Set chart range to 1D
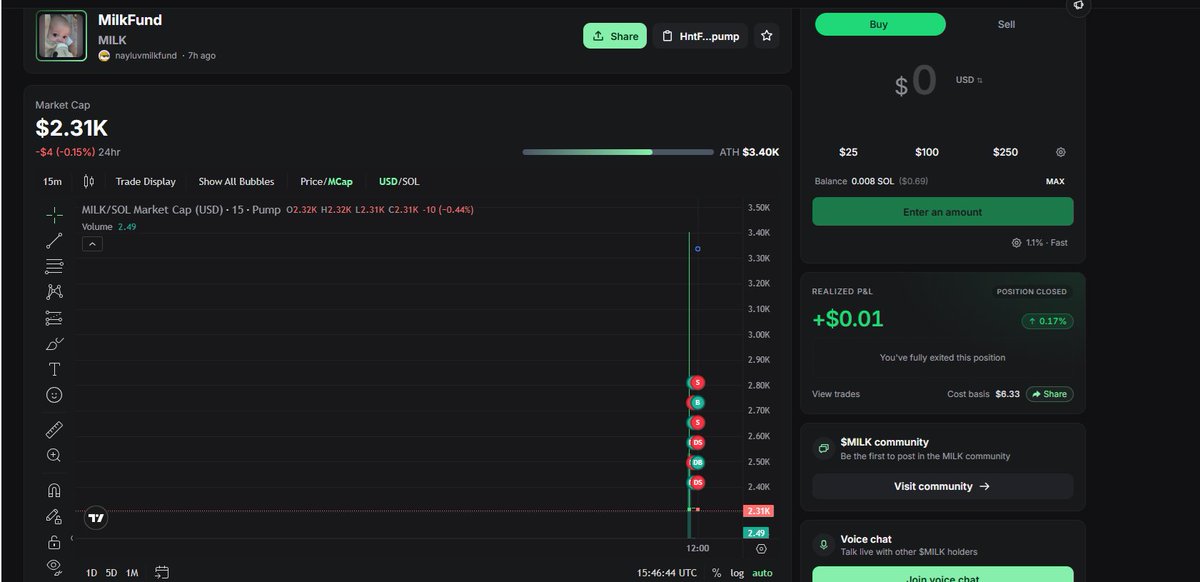Image resolution: width=1200 pixels, height=582 pixels. point(92,573)
